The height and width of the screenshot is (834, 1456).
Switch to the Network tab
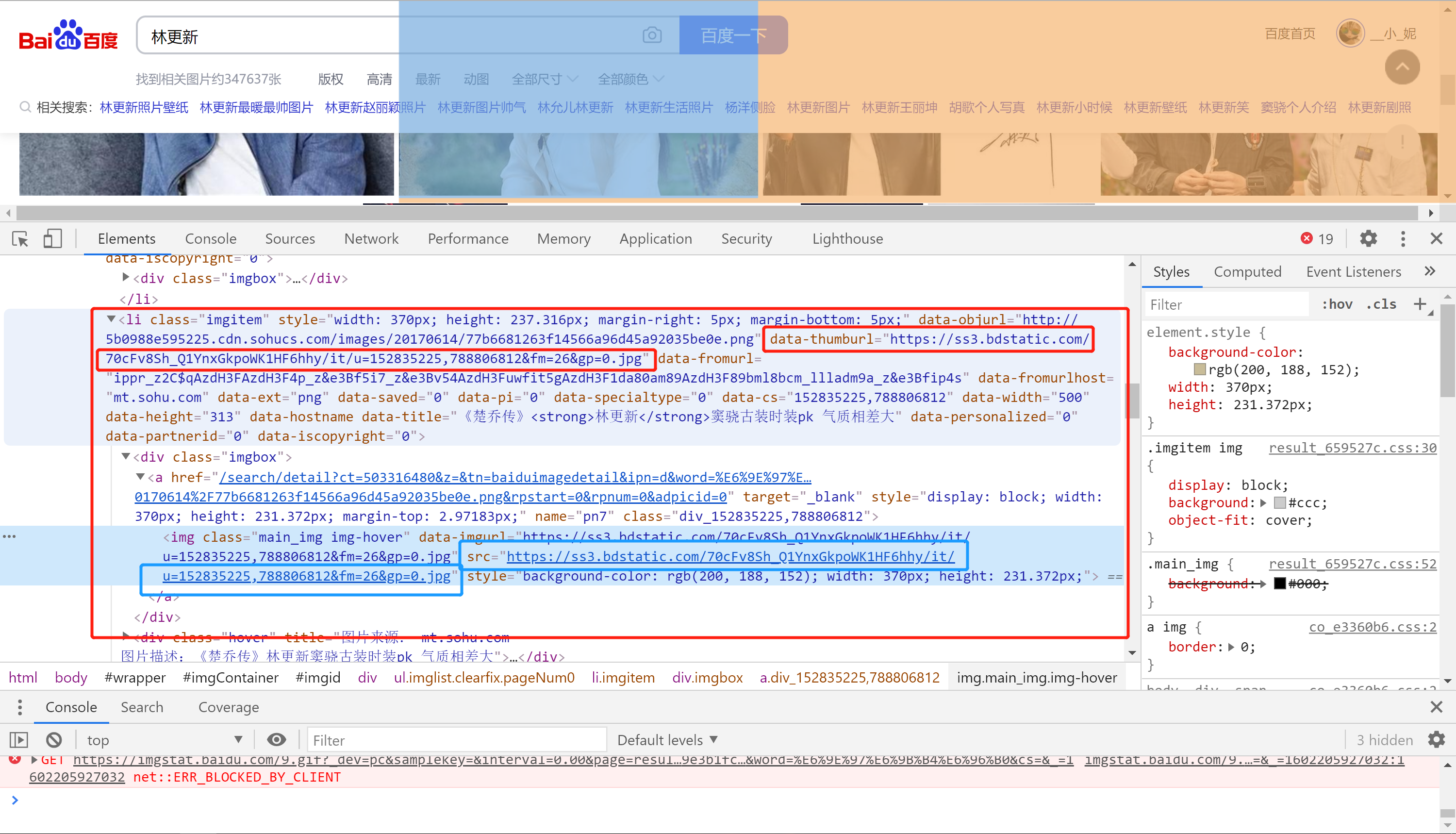[x=371, y=239]
